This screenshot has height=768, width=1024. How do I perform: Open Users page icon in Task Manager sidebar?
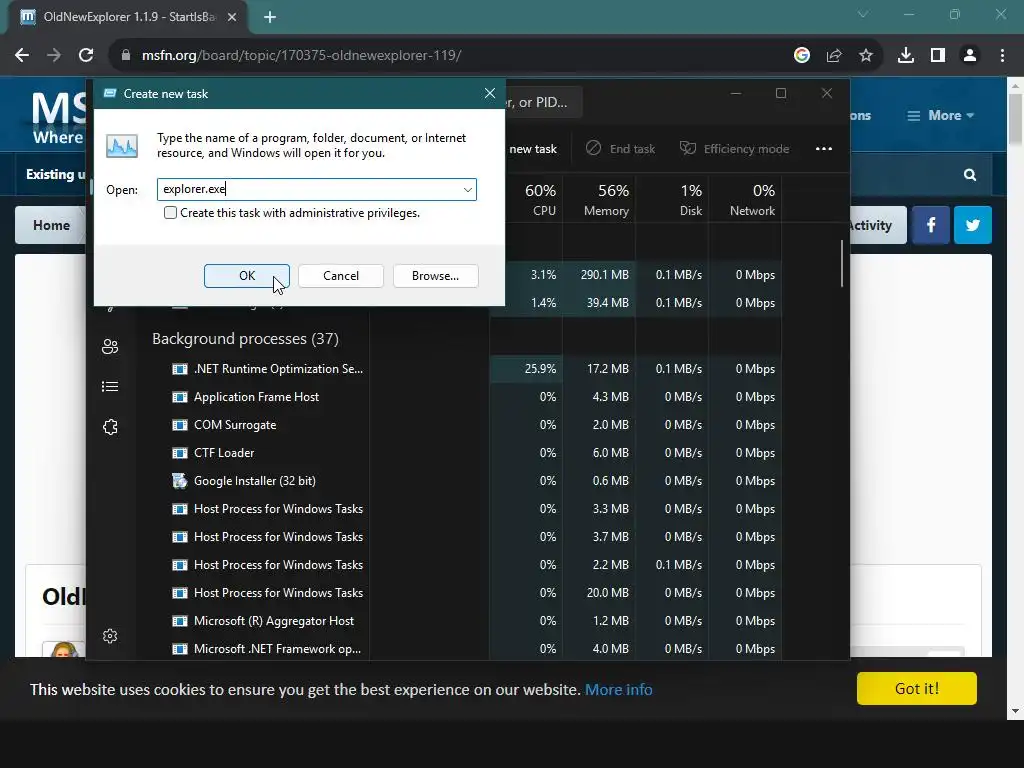pyautogui.click(x=110, y=347)
